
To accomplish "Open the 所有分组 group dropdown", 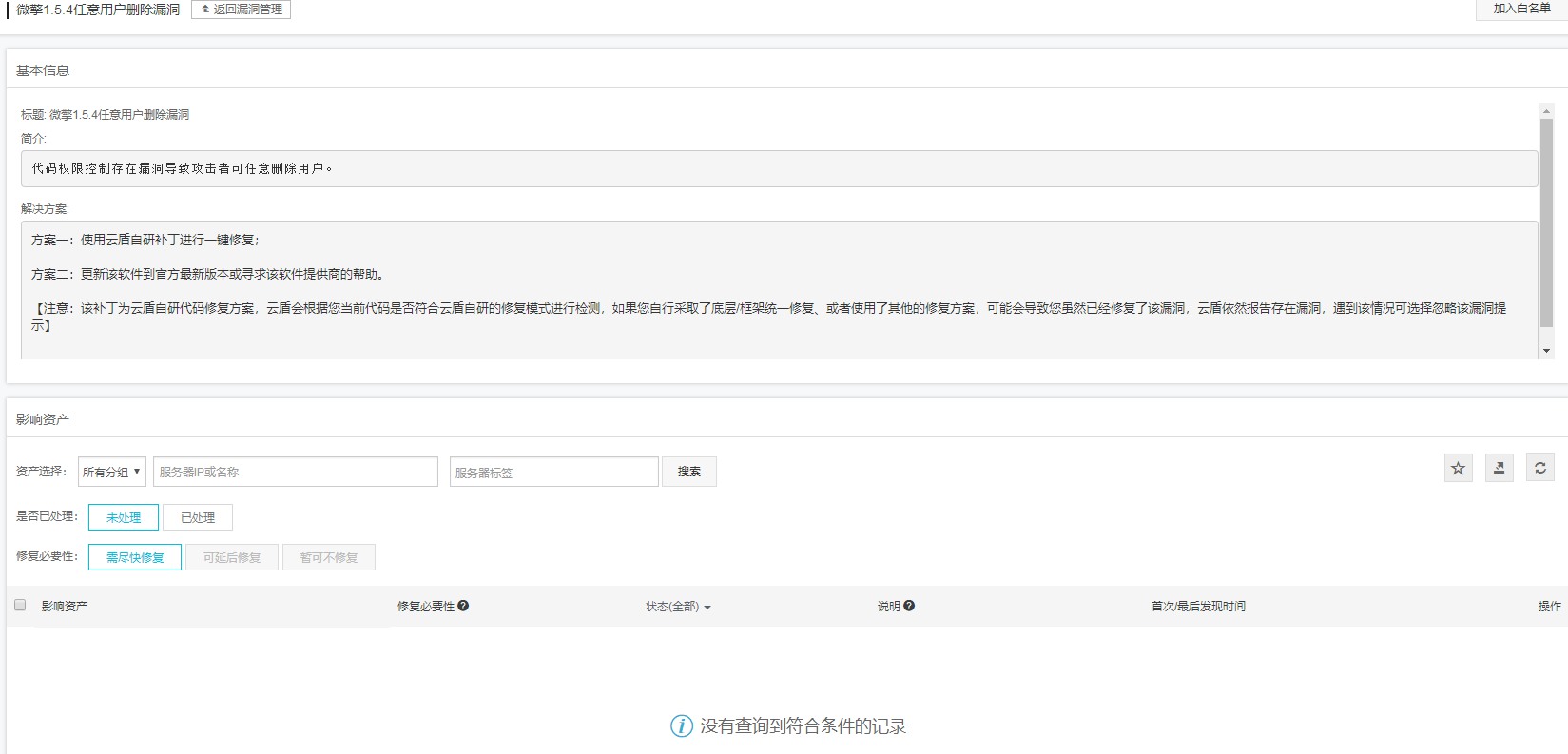I will tap(112, 472).
